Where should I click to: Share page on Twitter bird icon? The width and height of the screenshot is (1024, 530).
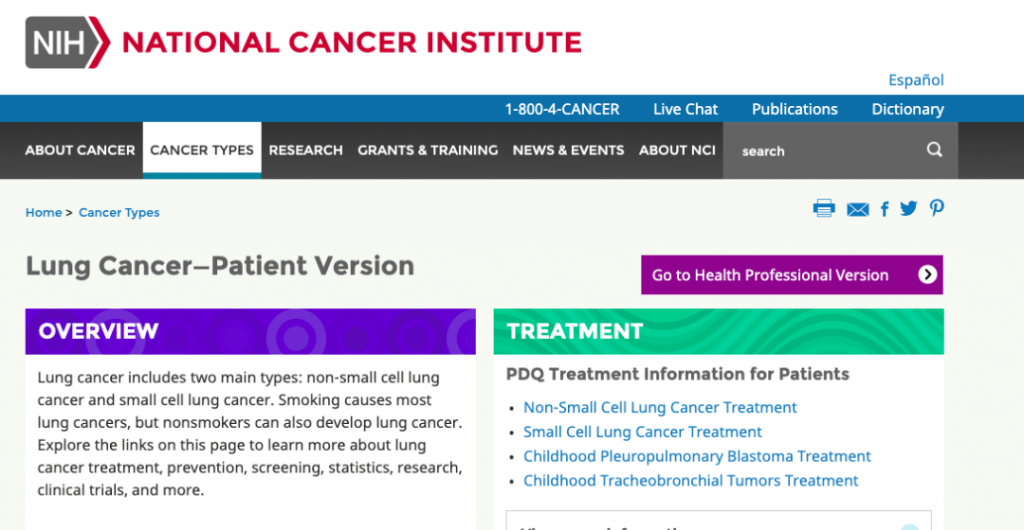[908, 208]
